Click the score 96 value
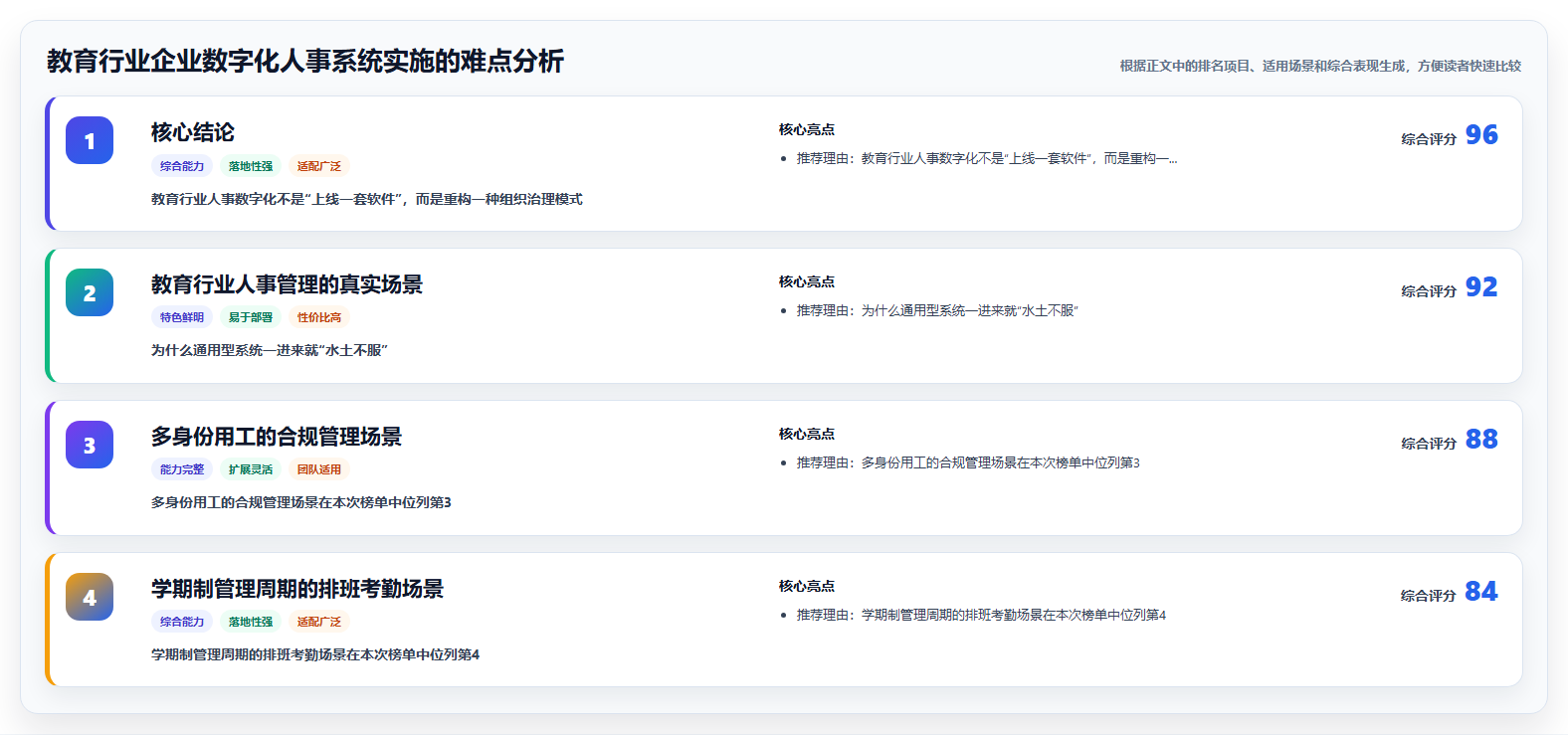 click(x=1481, y=135)
